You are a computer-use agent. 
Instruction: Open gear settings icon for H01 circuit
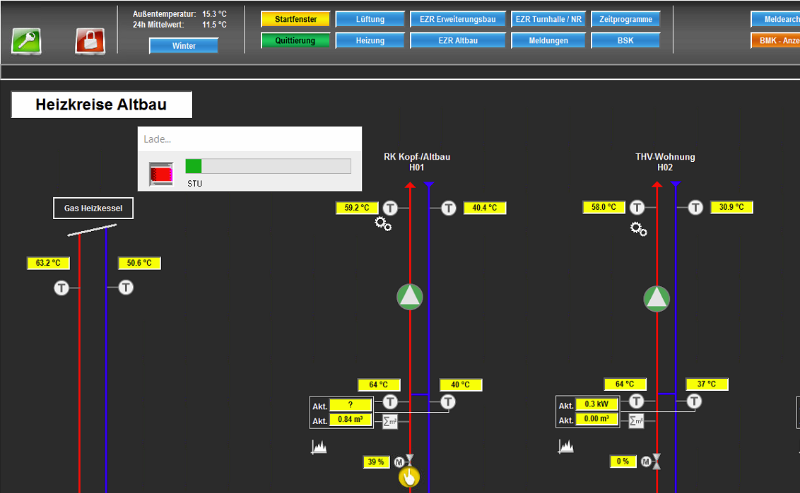pyautogui.click(x=383, y=224)
